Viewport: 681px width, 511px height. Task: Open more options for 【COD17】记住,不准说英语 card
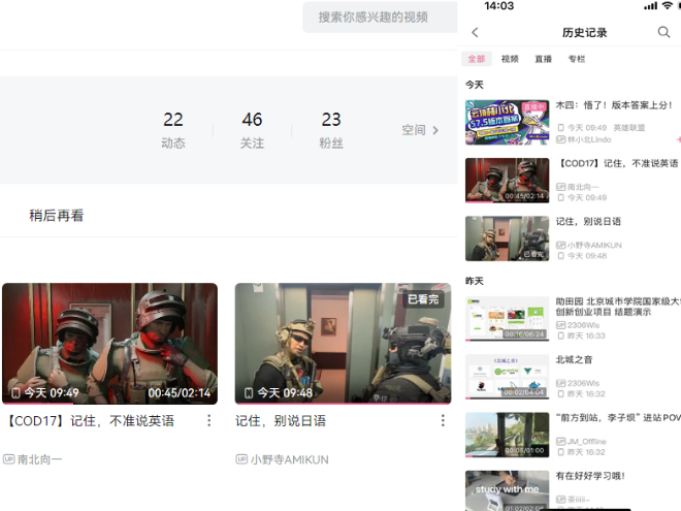point(209,420)
